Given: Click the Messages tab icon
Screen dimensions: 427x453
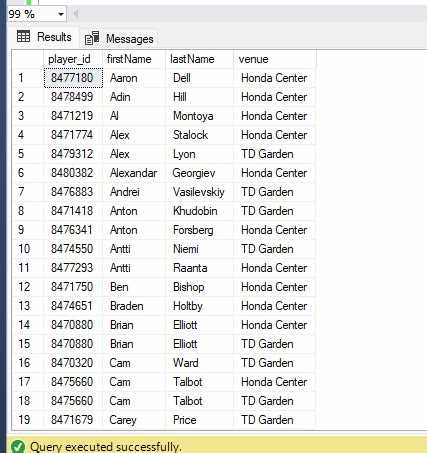Looking at the screenshot, I should coord(92,38).
